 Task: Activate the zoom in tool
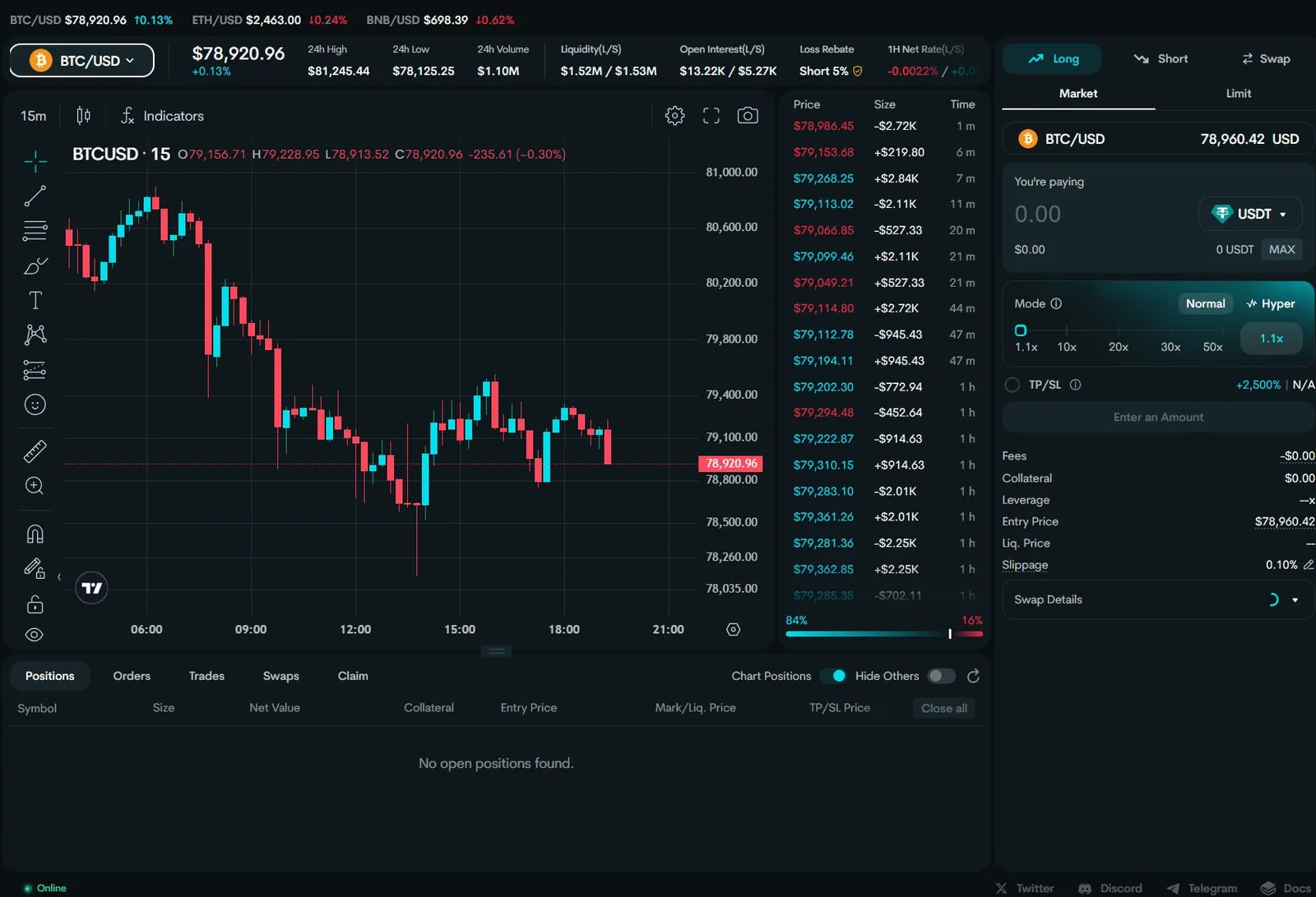pos(35,486)
